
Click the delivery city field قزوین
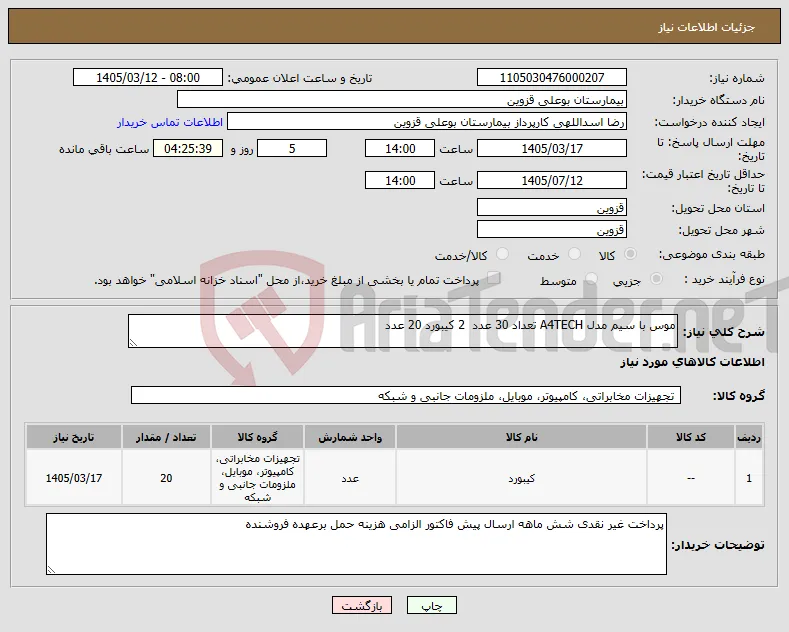click(551, 229)
